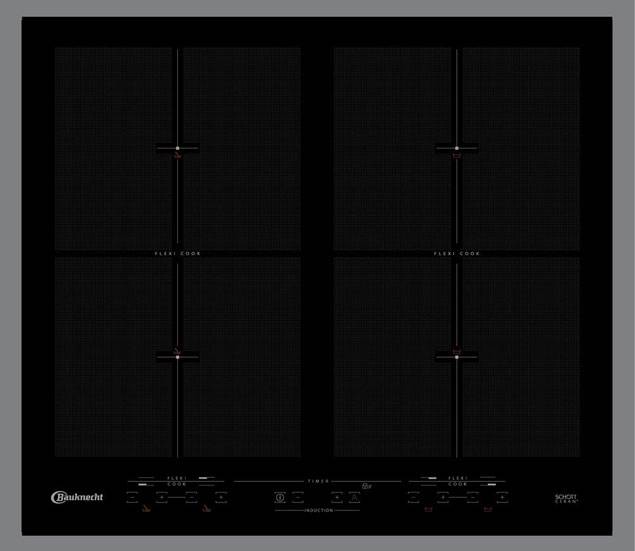Image resolution: width=635 pixels, height=551 pixels.
Task: Click the Bauknecht brand logo
Action: [x=77, y=497]
